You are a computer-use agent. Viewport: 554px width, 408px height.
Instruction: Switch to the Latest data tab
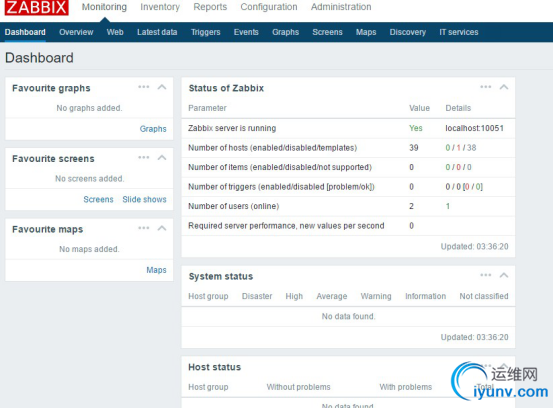[157, 32]
